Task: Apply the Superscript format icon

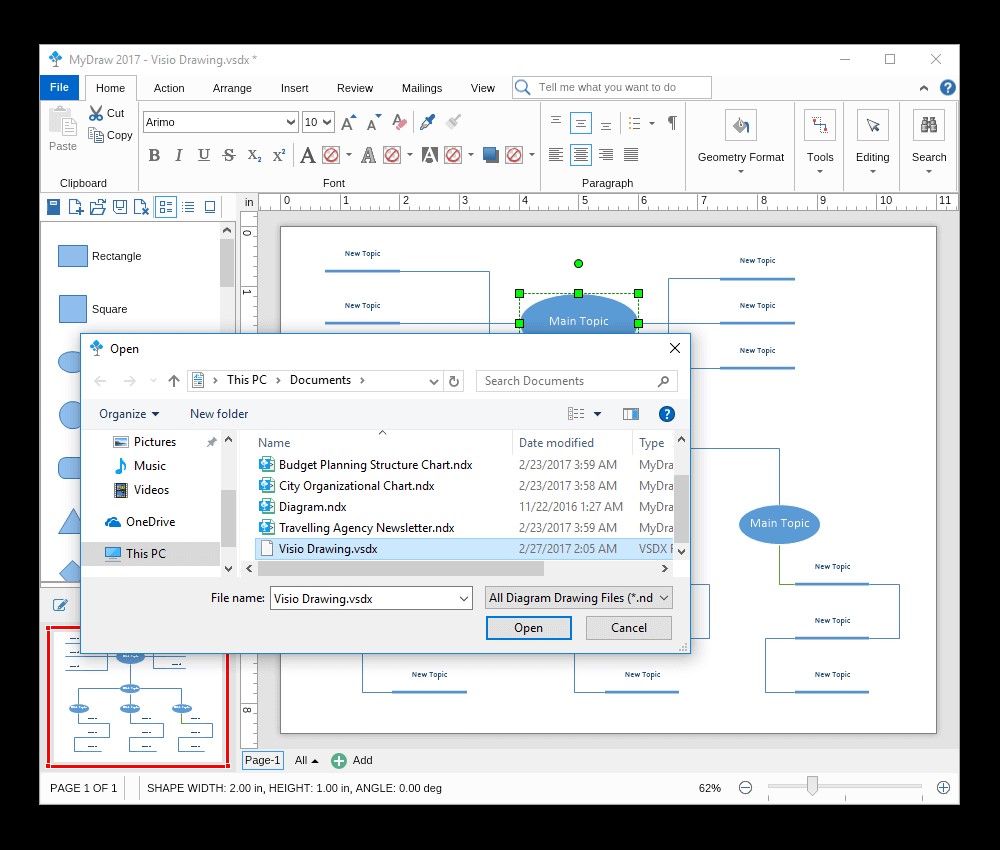Action: pos(279,155)
